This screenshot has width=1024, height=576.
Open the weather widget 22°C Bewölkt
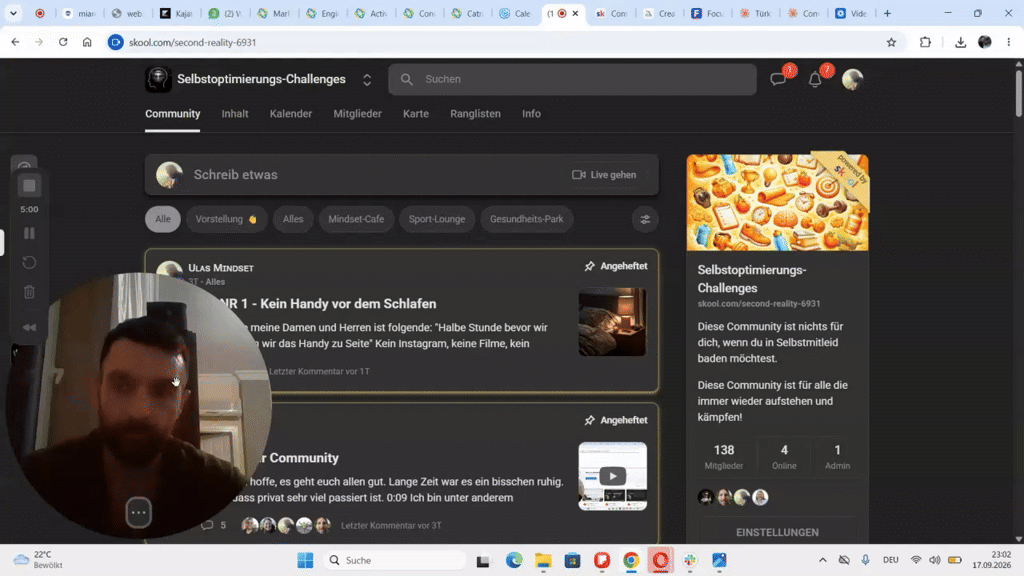click(x=39, y=560)
